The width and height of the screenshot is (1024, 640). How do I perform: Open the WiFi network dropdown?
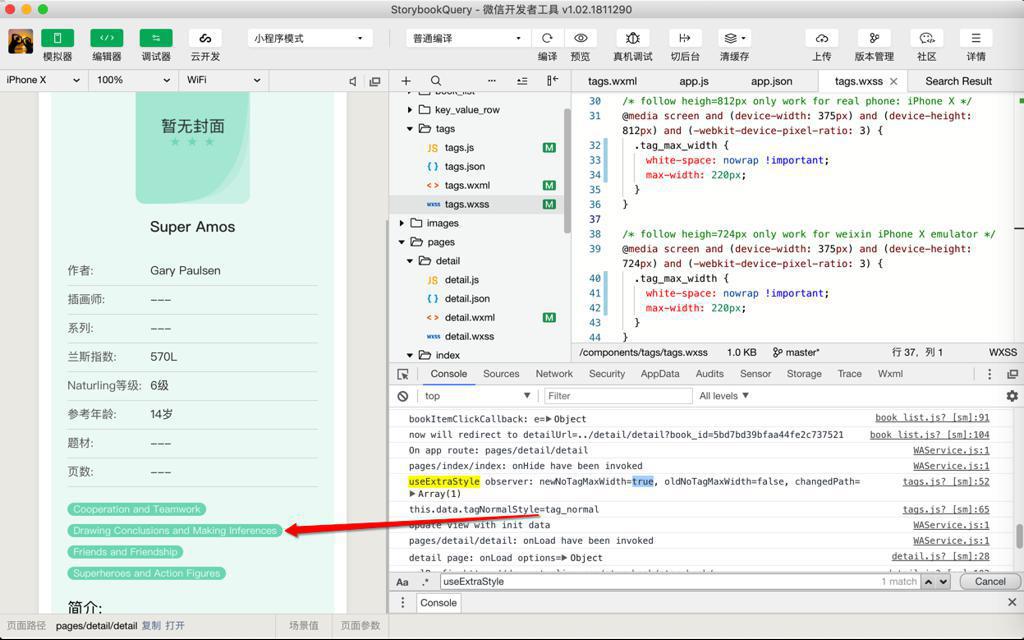[x=223, y=80]
